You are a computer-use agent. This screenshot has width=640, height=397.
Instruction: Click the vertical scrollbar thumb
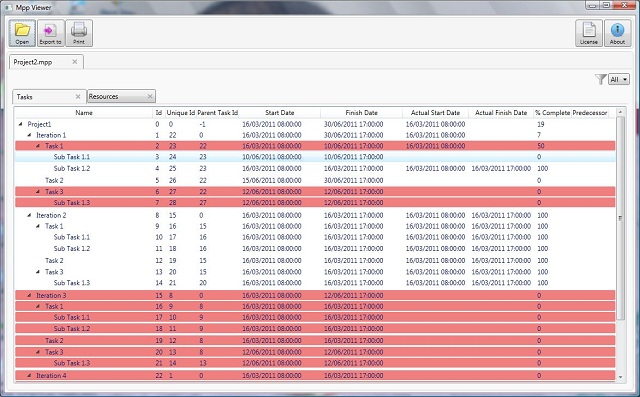tap(620, 218)
